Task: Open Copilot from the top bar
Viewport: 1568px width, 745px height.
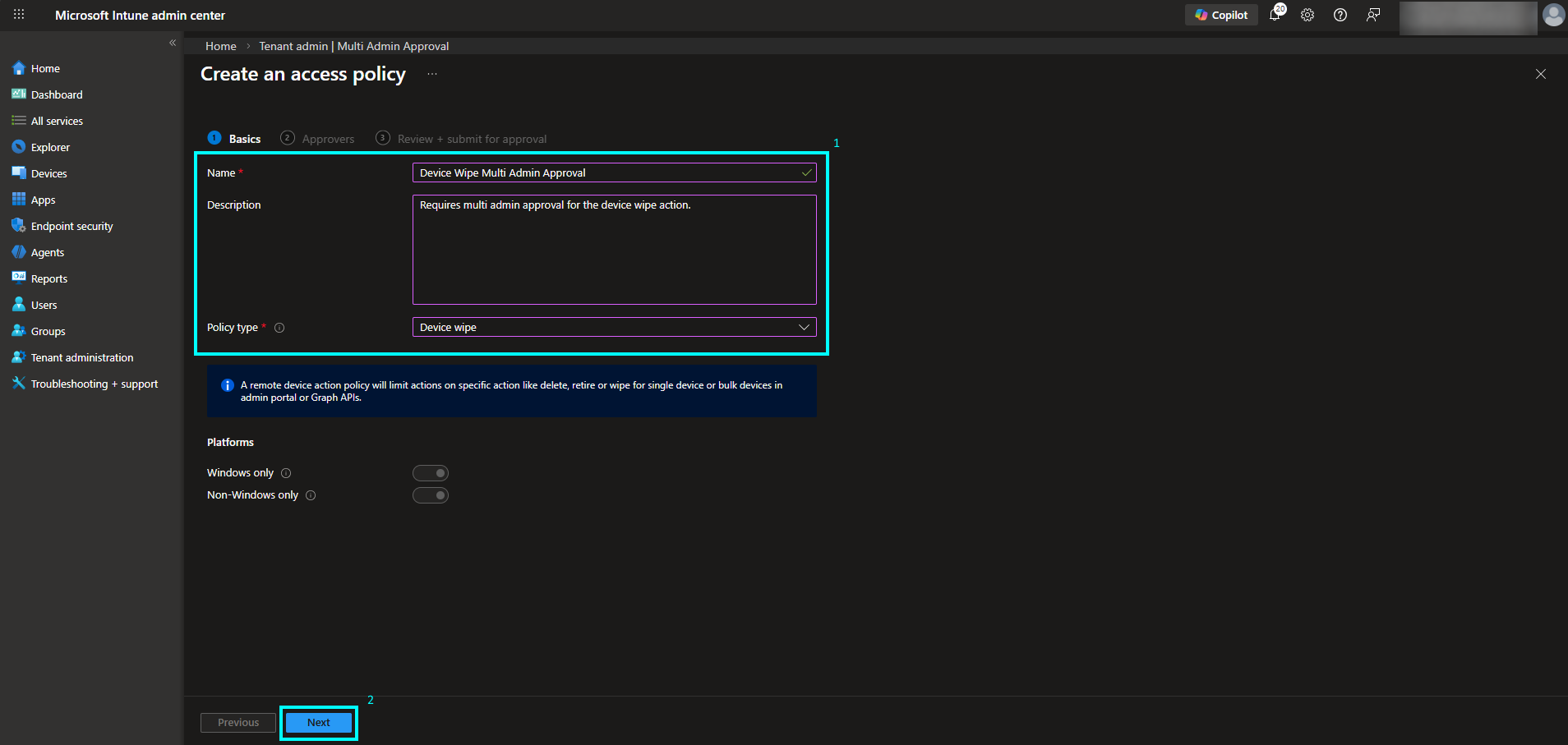Action: pos(1221,15)
